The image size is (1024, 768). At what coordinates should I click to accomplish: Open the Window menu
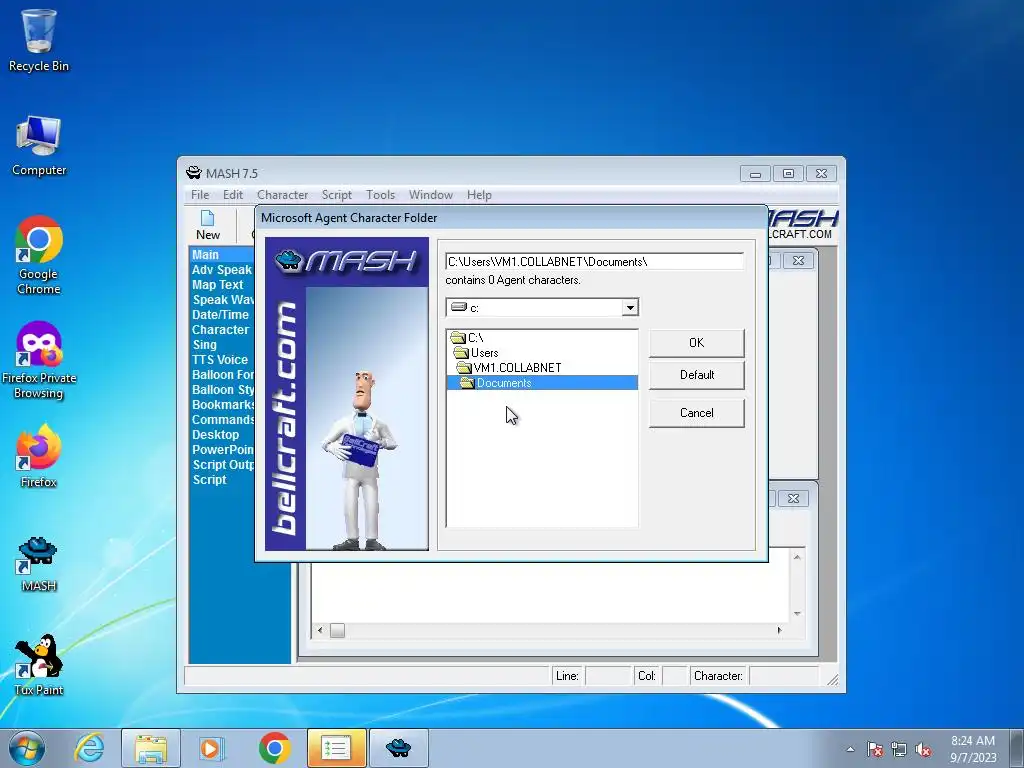point(430,195)
